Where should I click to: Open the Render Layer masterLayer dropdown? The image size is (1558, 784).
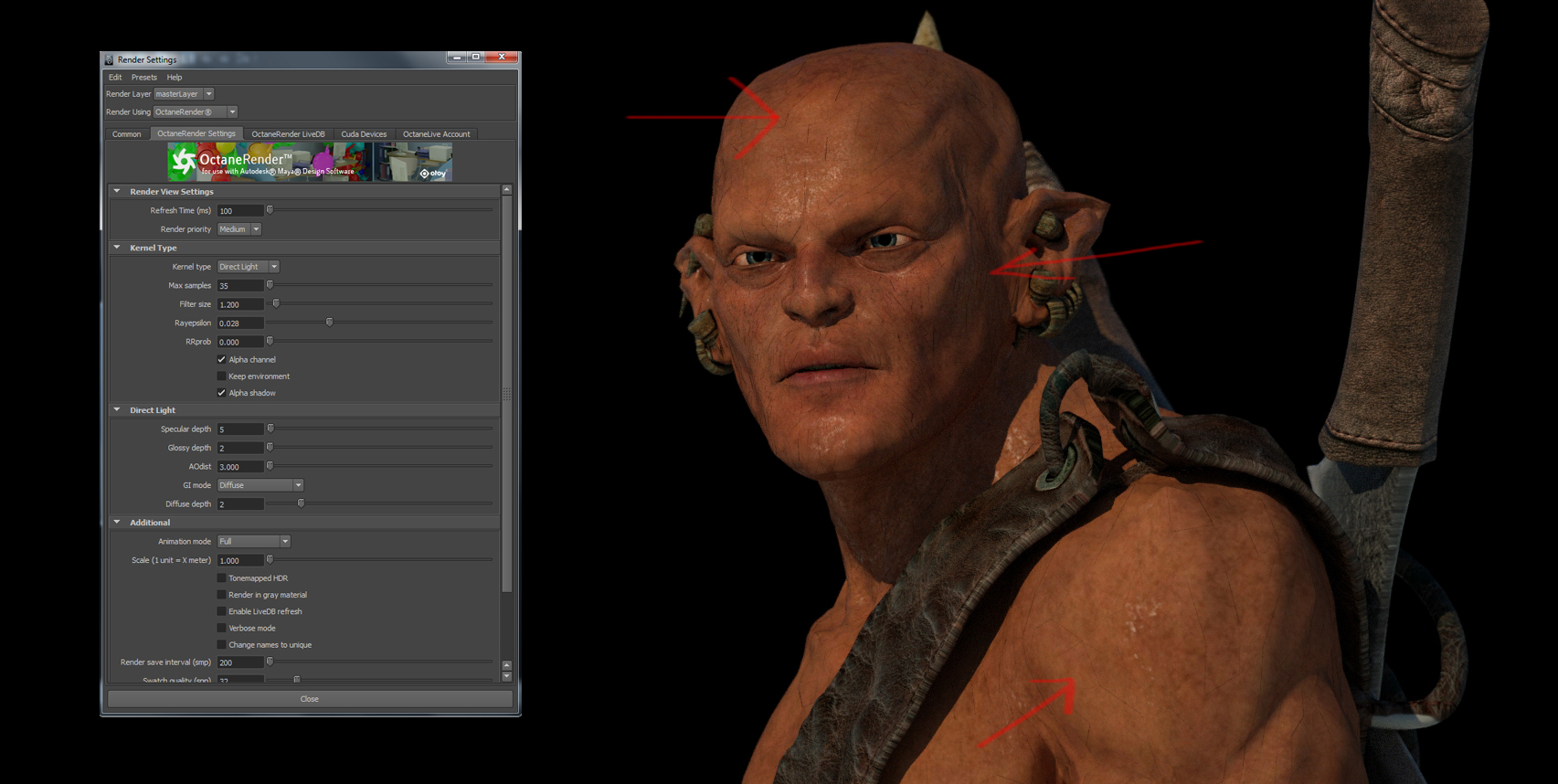pyautogui.click(x=184, y=94)
